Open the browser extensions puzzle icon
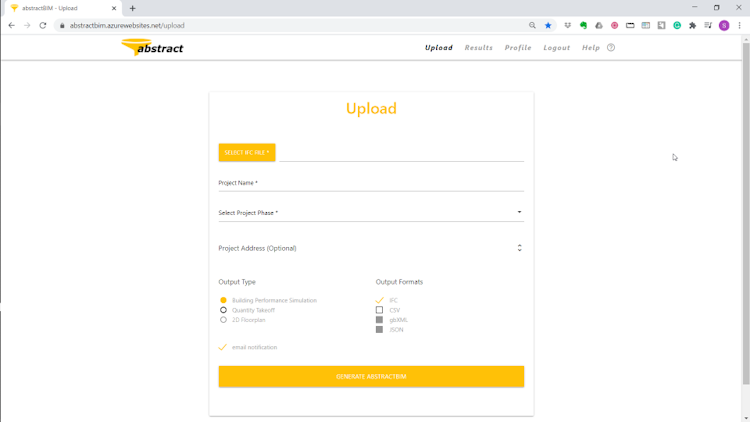 pos(693,25)
